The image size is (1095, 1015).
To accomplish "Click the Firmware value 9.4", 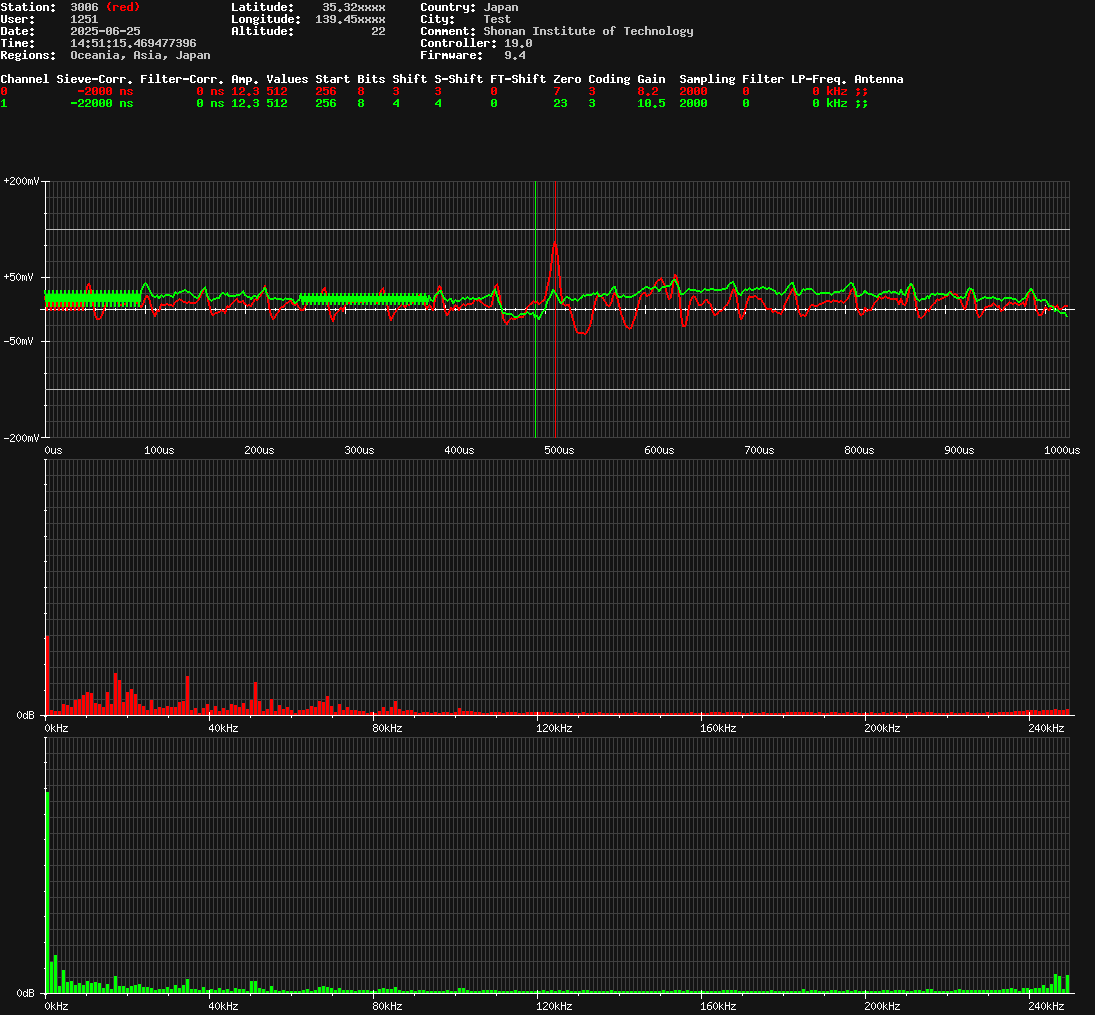I will click(x=515, y=55).
